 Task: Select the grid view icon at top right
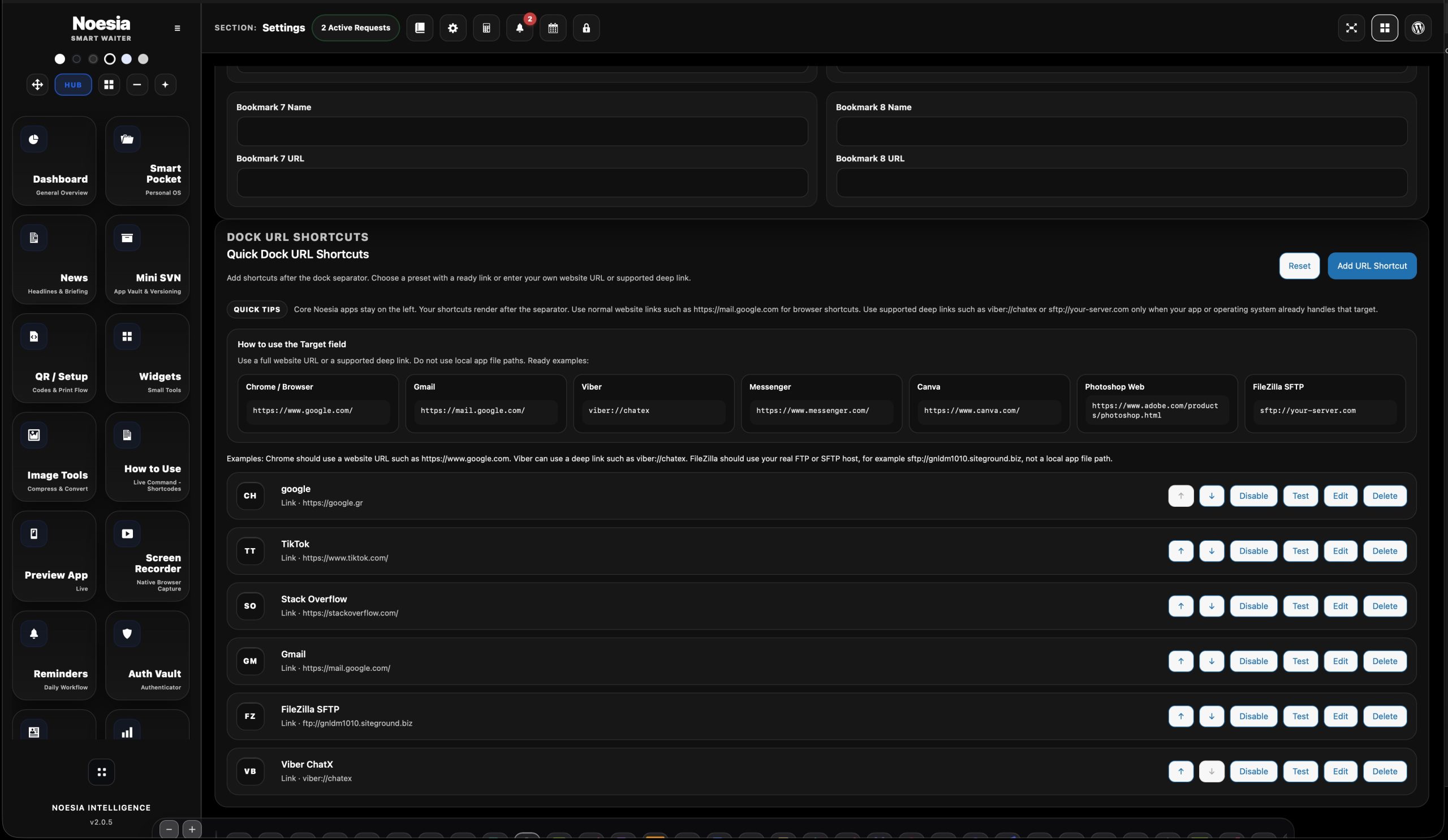[x=1385, y=28]
